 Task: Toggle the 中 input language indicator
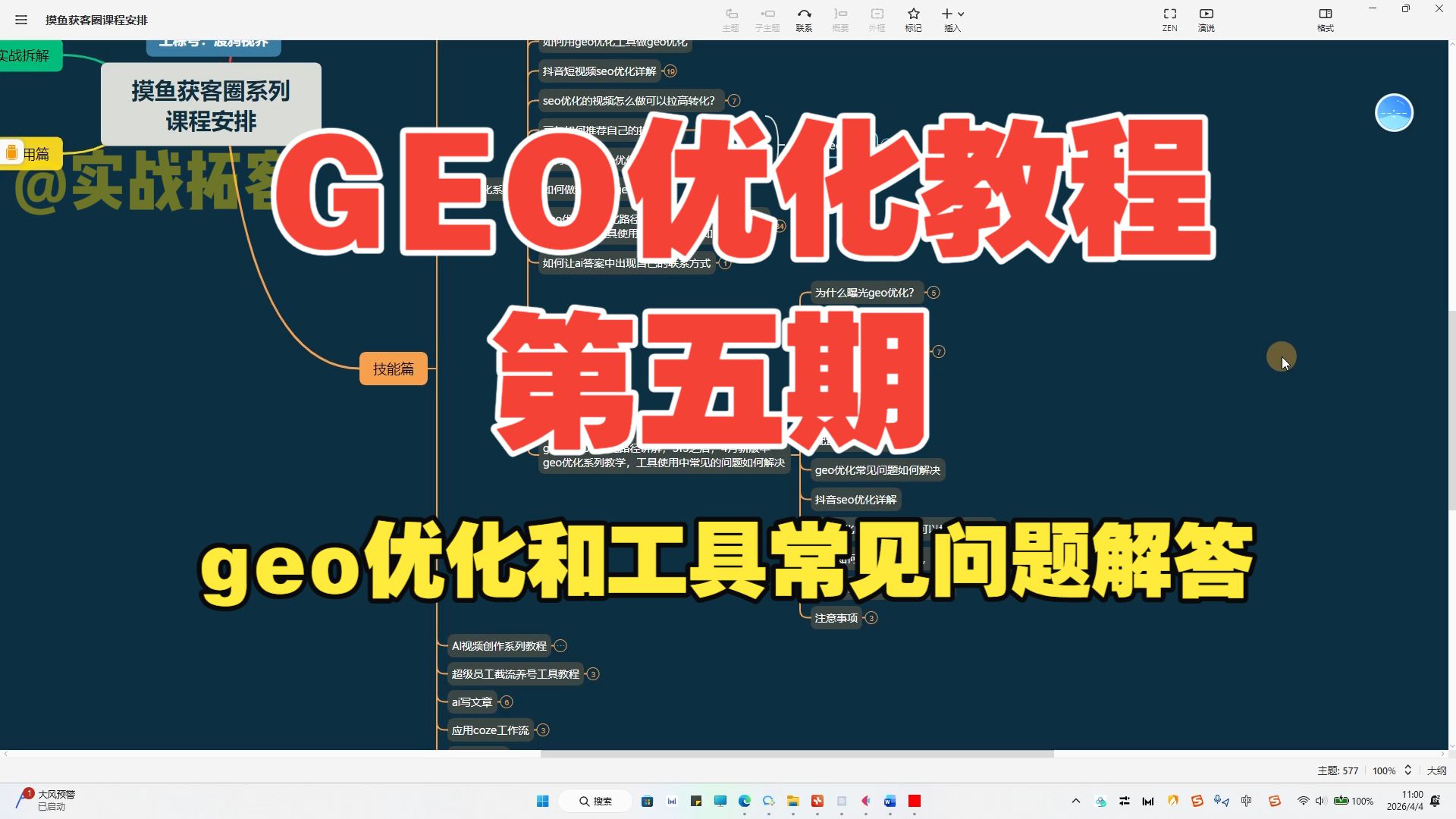(1247, 802)
